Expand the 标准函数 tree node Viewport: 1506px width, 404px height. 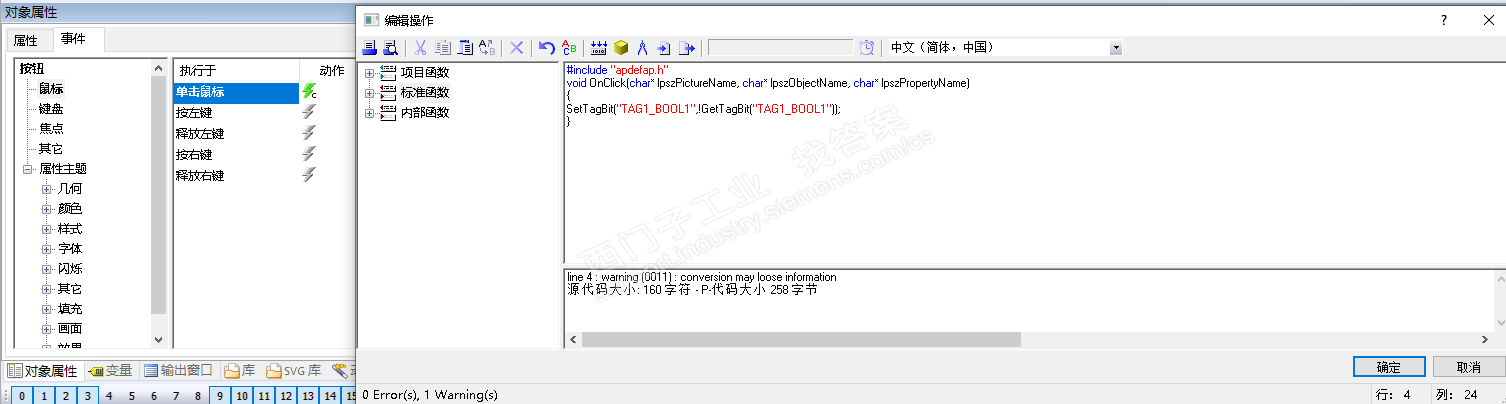tap(370, 93)
